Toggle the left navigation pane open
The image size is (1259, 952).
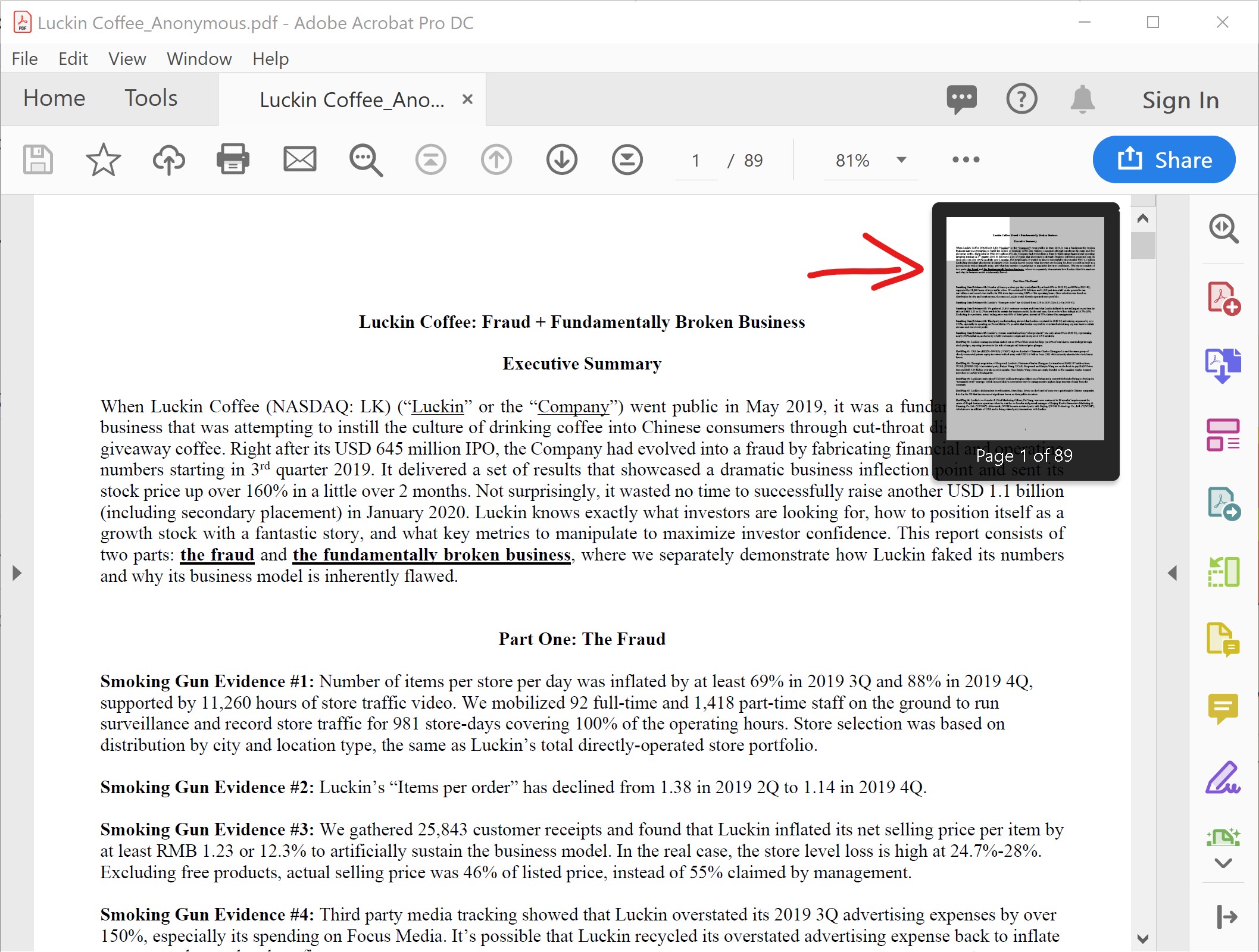pyautogui.click(x=16, y=573)
